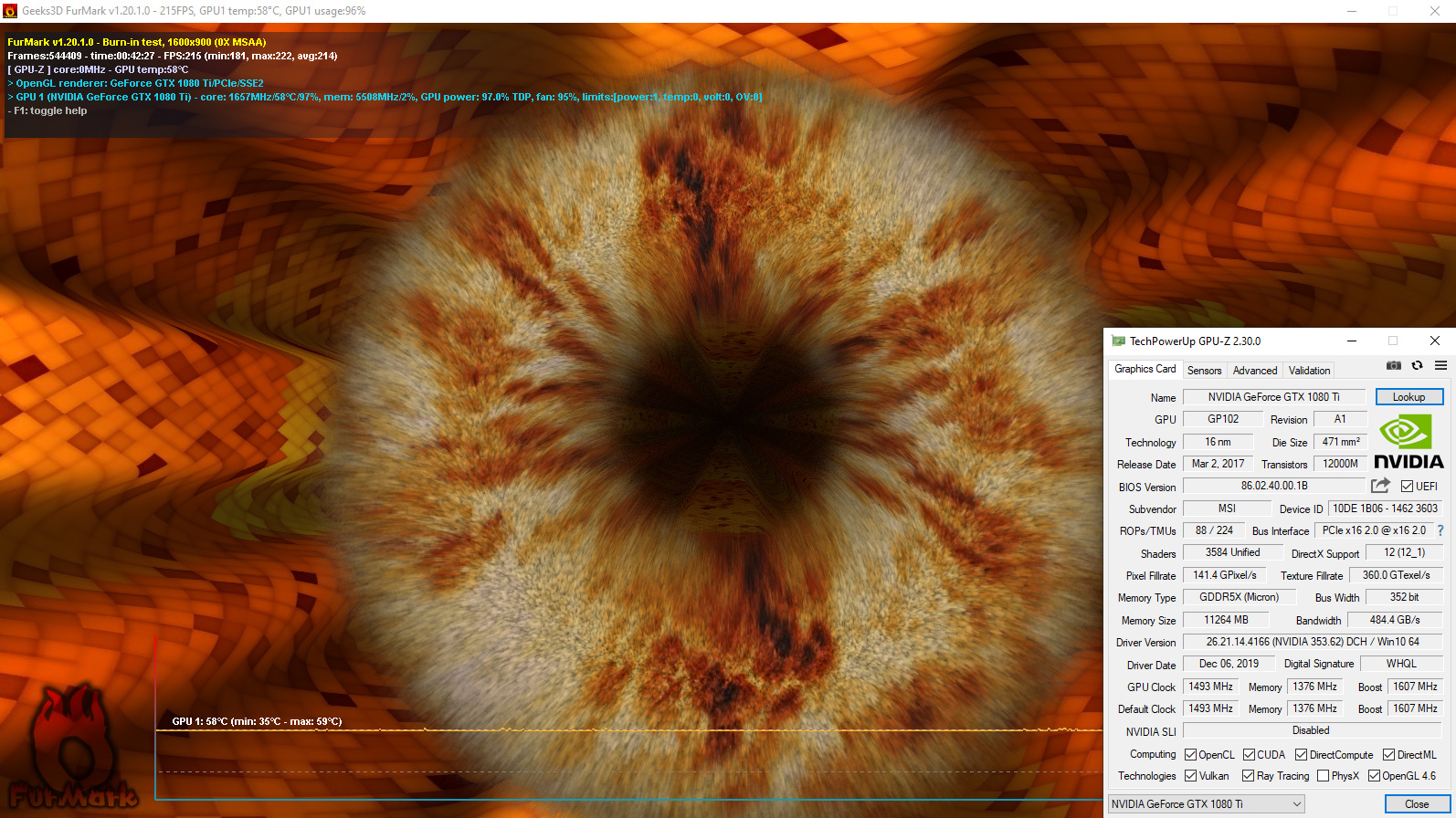Click the GPU Clock row Boost value 1607 MHz
1456x818 pixels.
(1415, 687)
